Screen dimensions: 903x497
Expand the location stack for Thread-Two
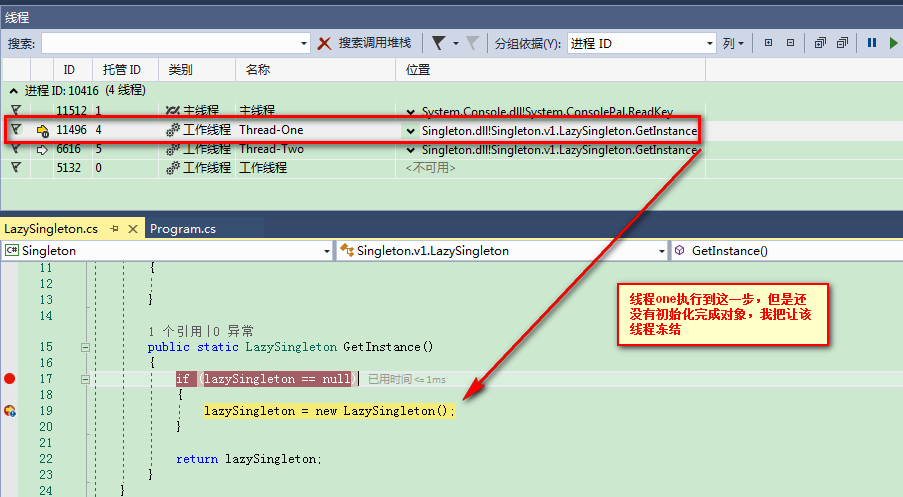tap(411, 150)
